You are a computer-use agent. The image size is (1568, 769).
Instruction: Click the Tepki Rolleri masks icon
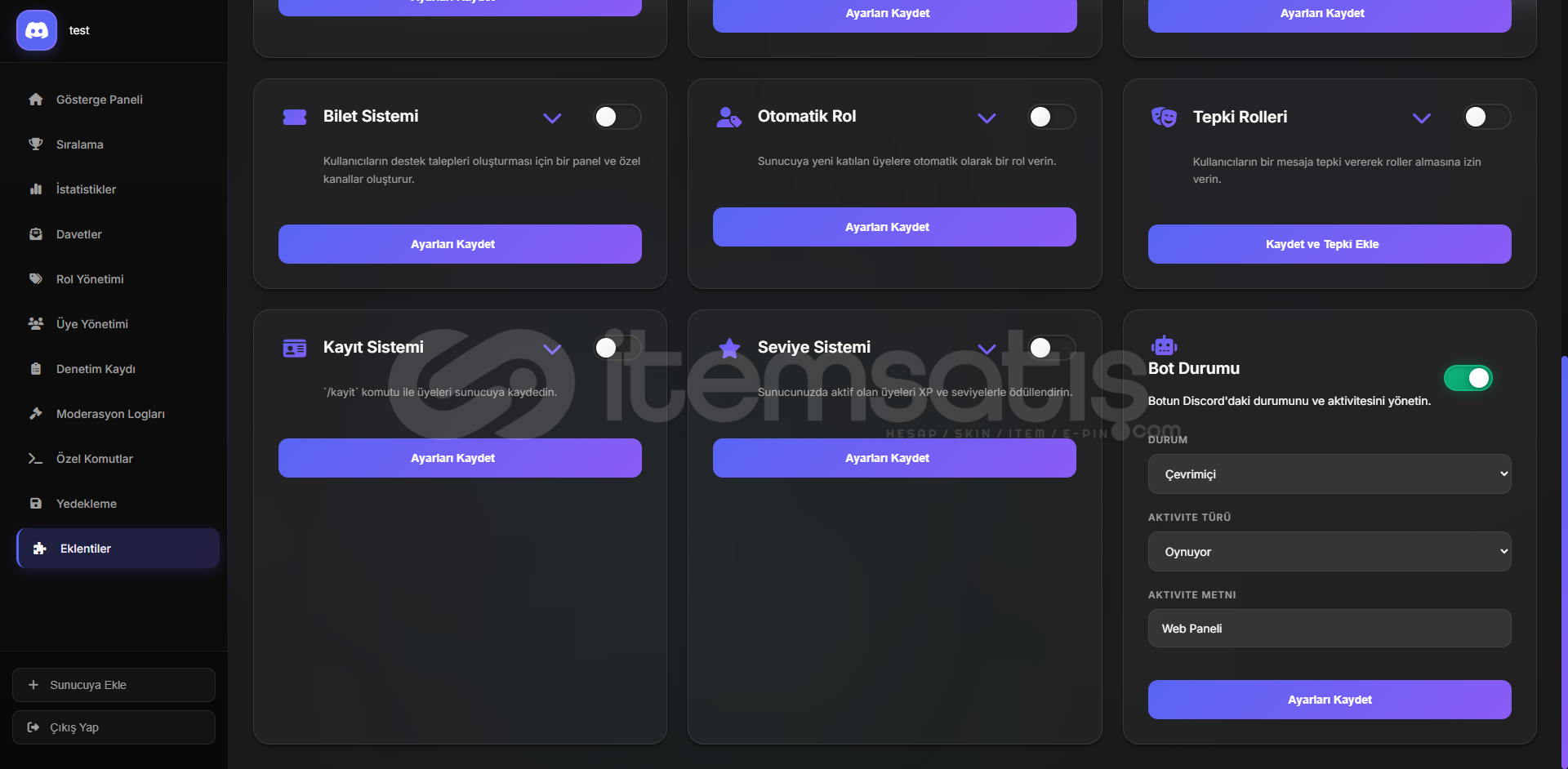[x=1164, y=118]
